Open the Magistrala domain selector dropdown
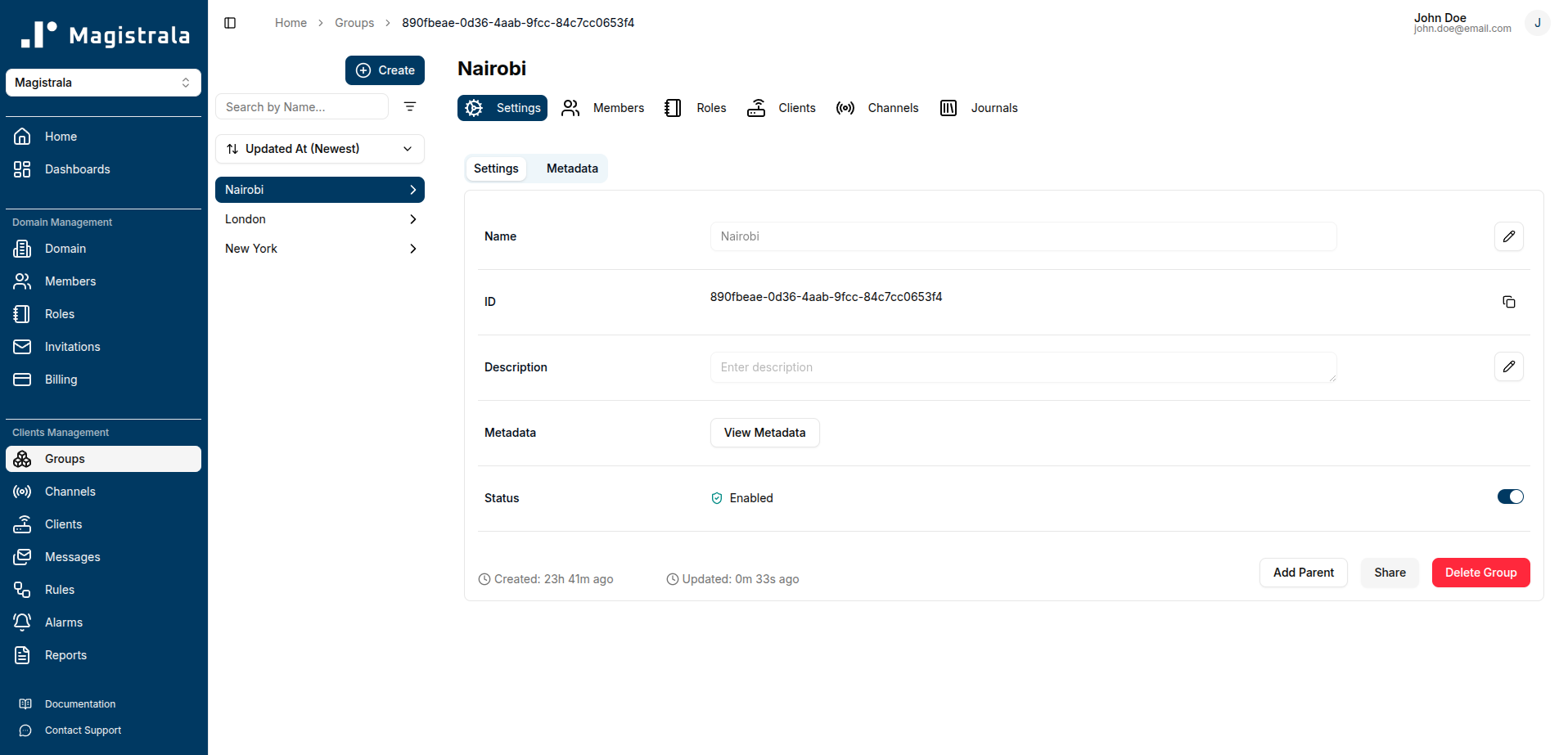The image size is (1568, 755). (x=103, y=83)
